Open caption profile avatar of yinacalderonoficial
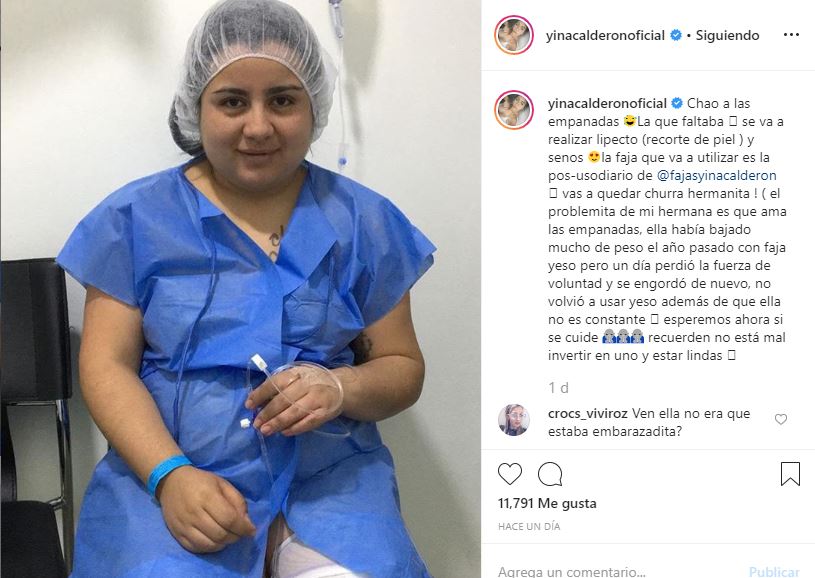 click(514, 110)
